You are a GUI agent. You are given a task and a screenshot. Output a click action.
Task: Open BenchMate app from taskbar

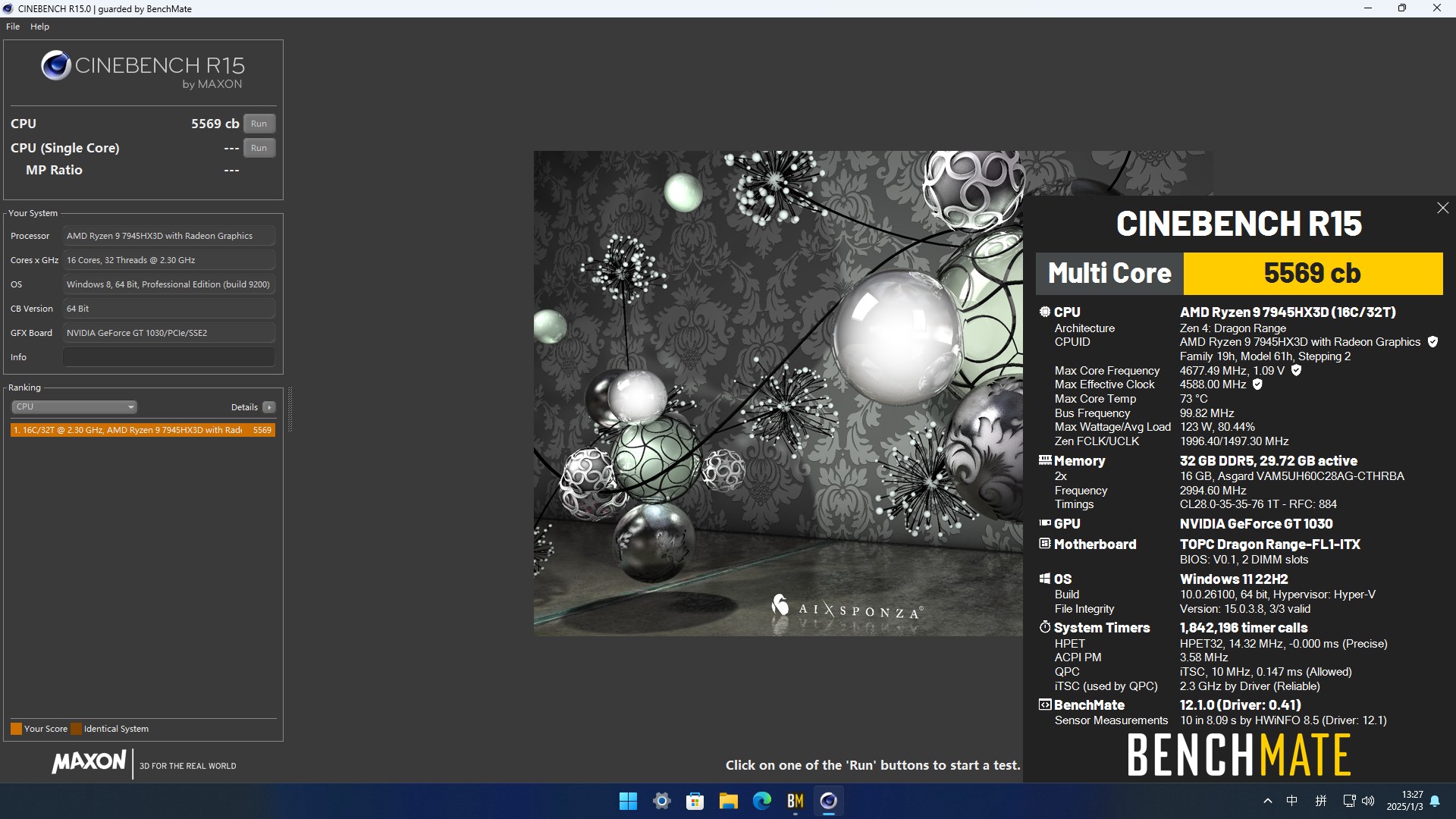pos(795,801)
